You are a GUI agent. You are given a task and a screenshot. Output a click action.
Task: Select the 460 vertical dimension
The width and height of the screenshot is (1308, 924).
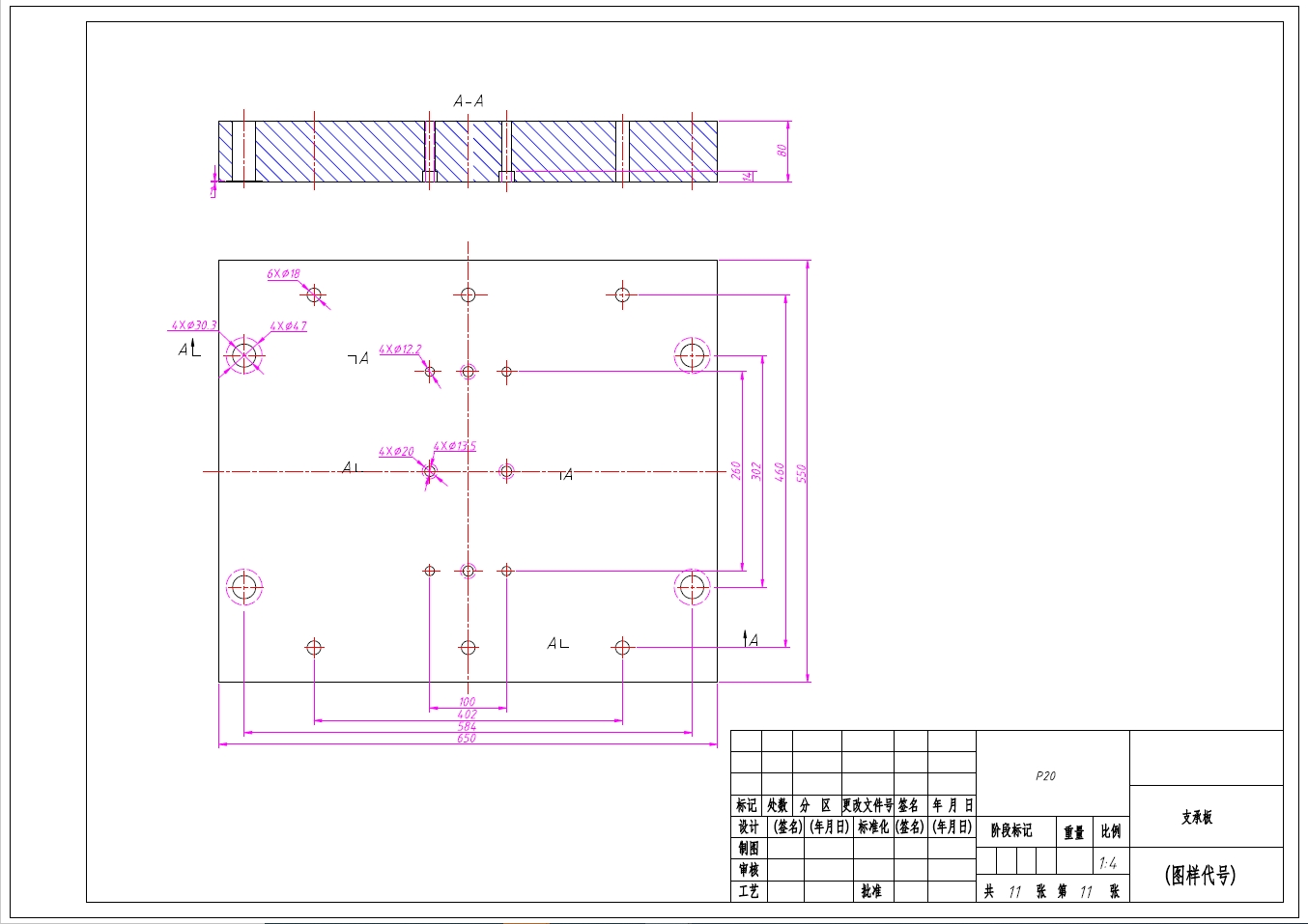click(x=780, y=472)
